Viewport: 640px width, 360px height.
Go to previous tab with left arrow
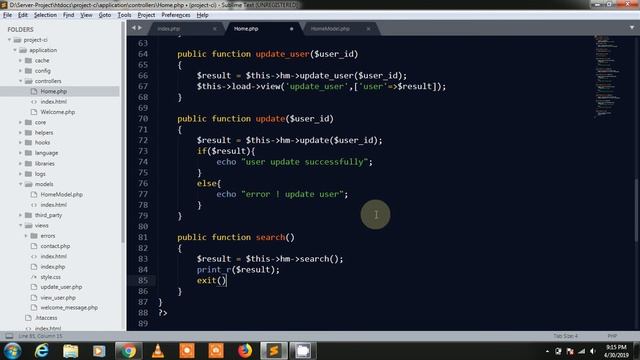tap(133, 28)
